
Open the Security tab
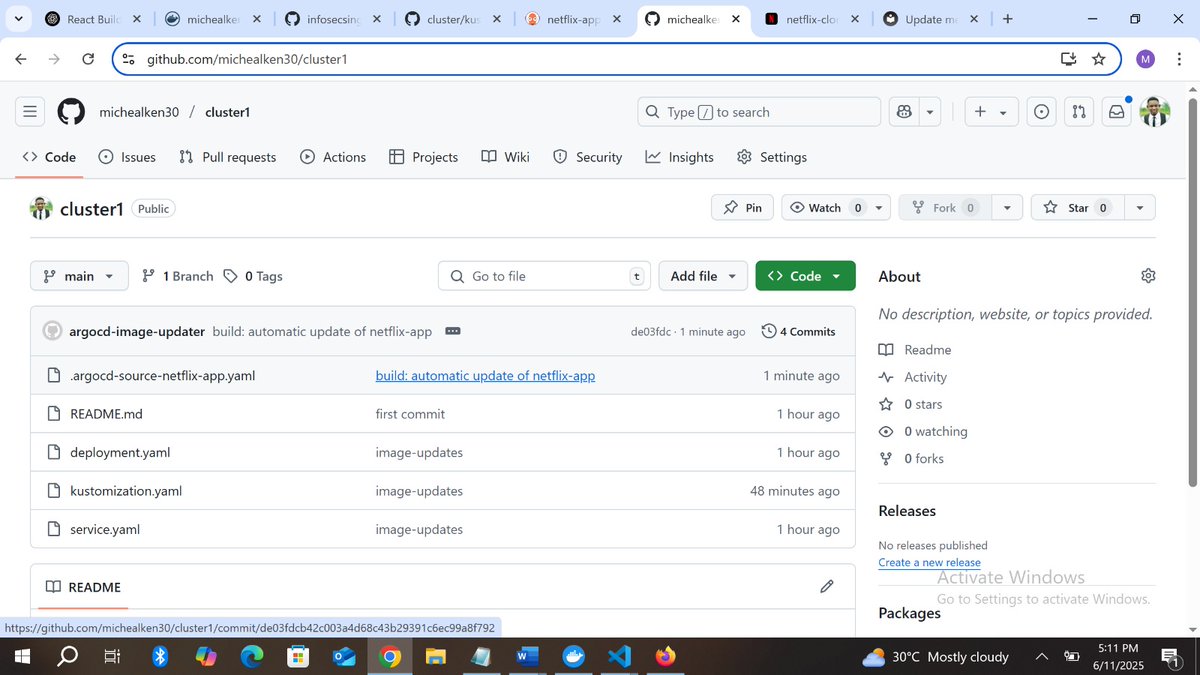[588, 157]
